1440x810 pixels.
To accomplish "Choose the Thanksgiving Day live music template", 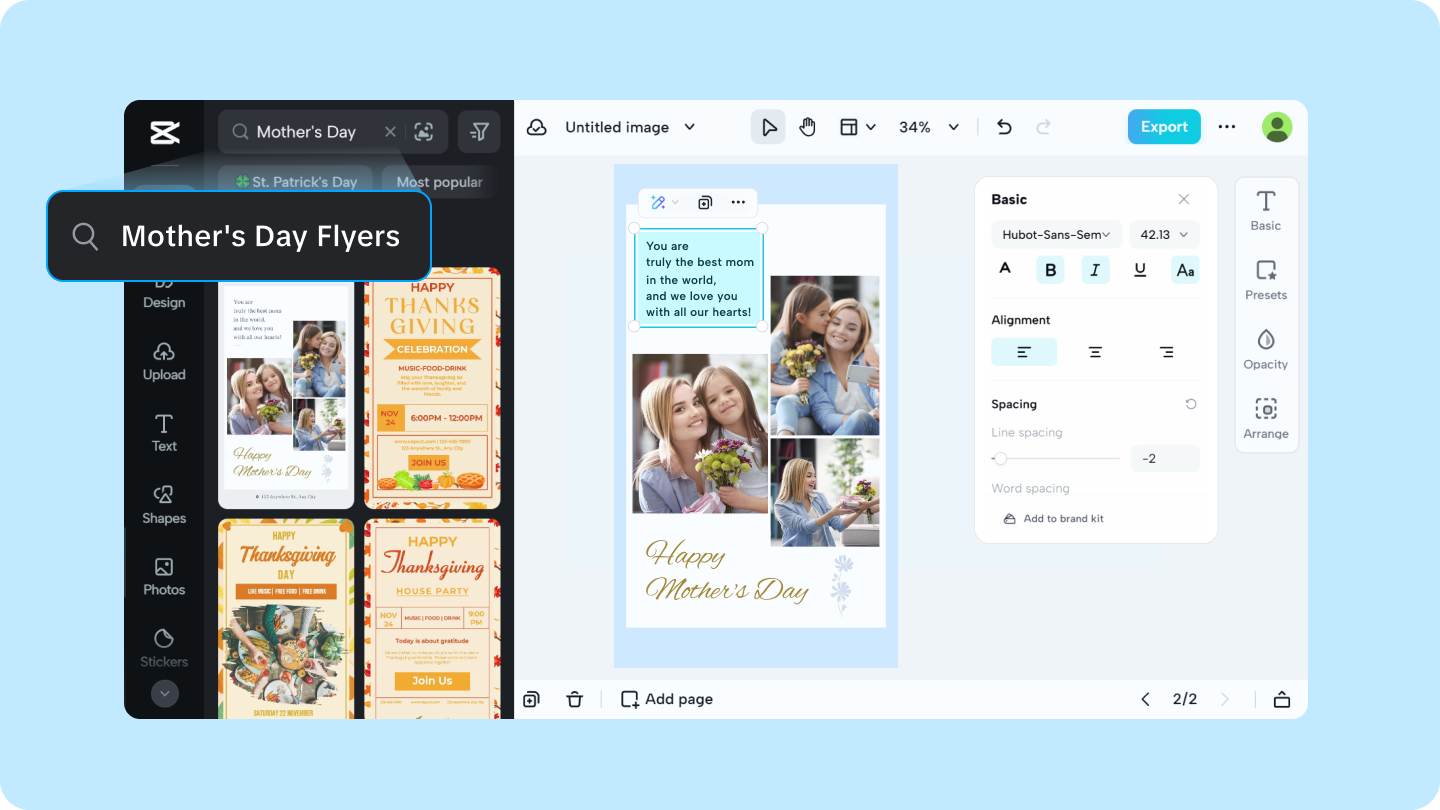I will [x=286, y=618].
